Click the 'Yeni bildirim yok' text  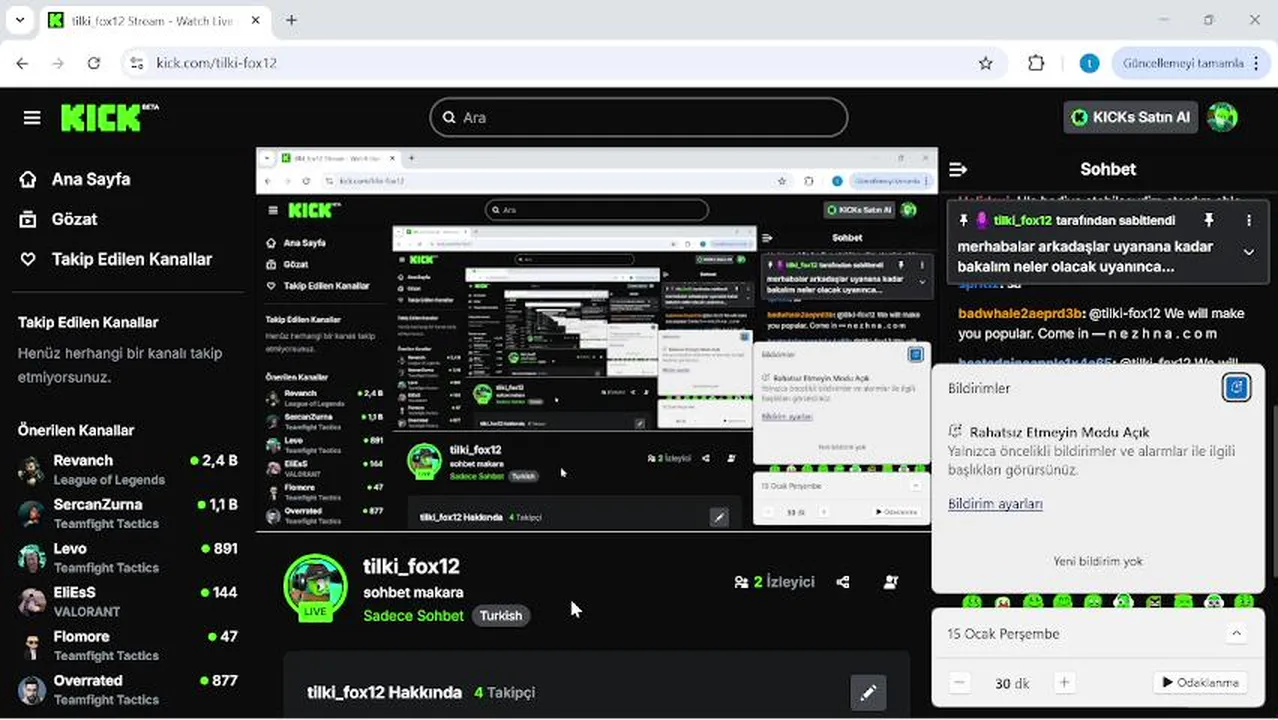coord(1097,561)
